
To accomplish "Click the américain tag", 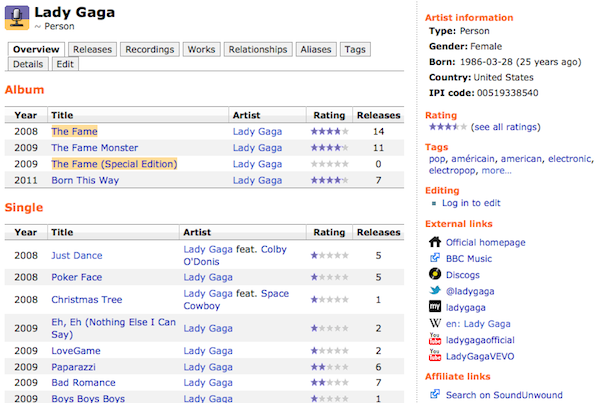I will pos(473,159).
